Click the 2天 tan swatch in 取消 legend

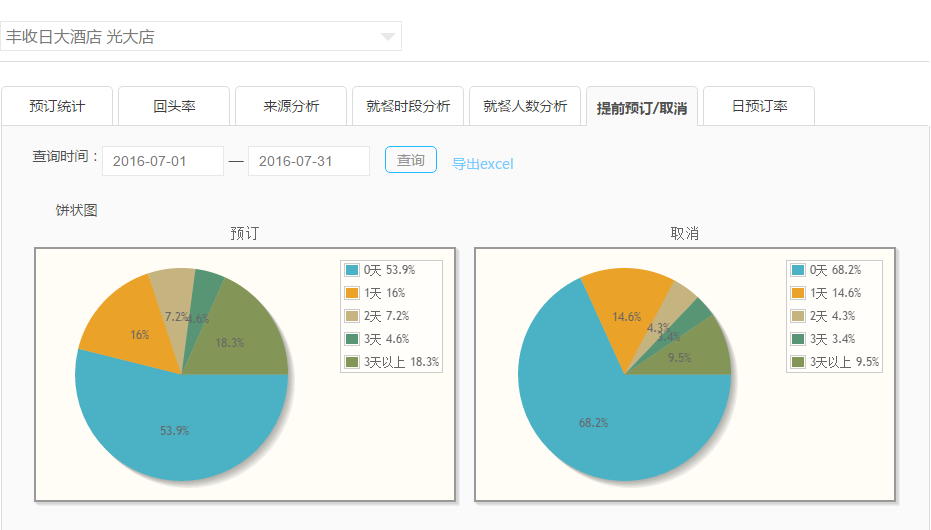[798, 316]
